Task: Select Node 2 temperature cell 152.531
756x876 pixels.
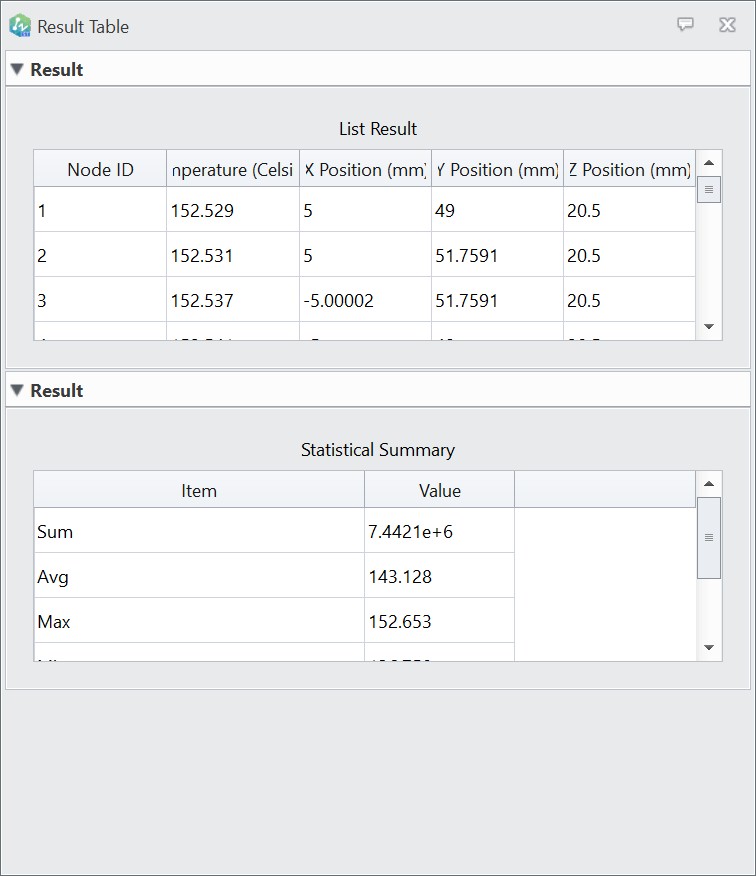Action: point(232,256)
